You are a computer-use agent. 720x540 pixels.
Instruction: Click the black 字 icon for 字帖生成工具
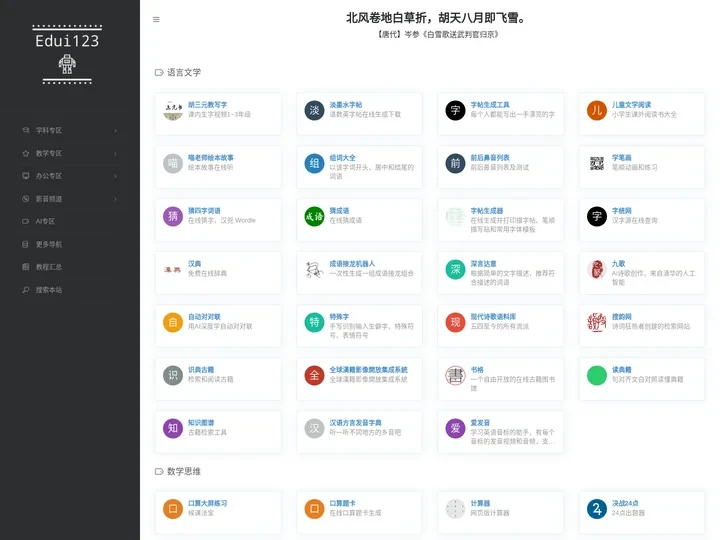pyautogui.click(x=455, y=111)
